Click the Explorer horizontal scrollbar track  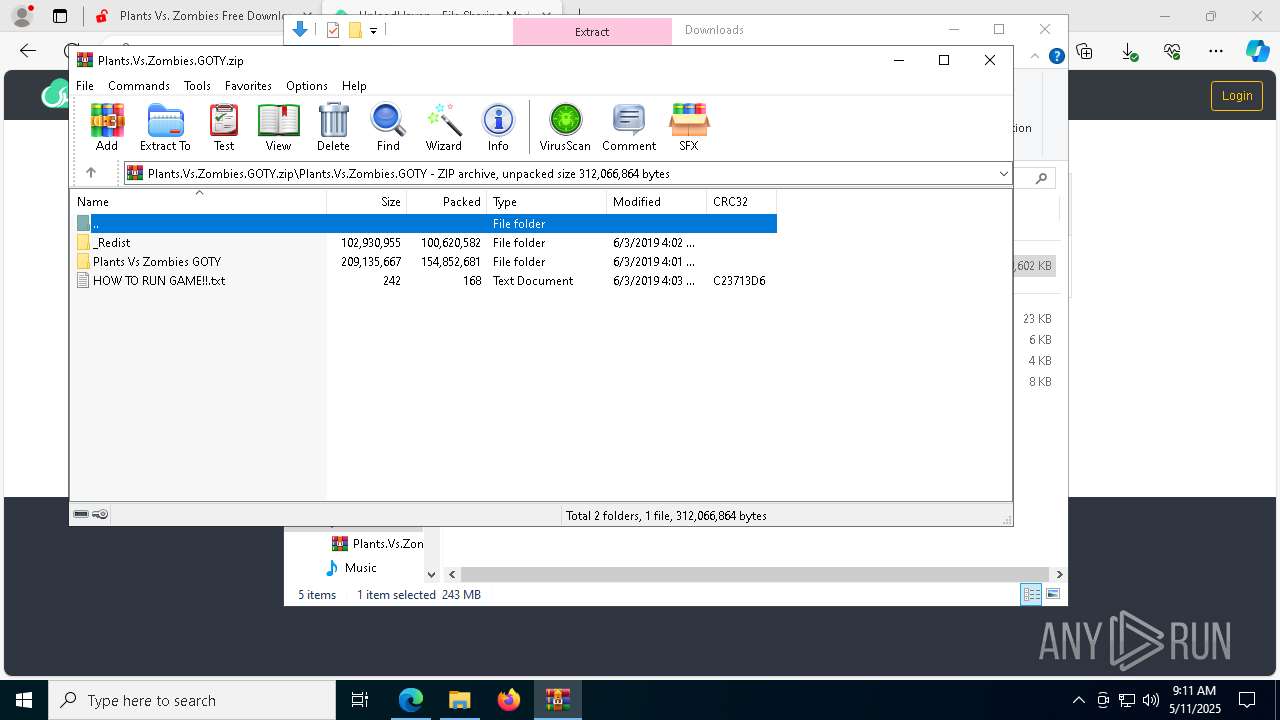[755, 574]
